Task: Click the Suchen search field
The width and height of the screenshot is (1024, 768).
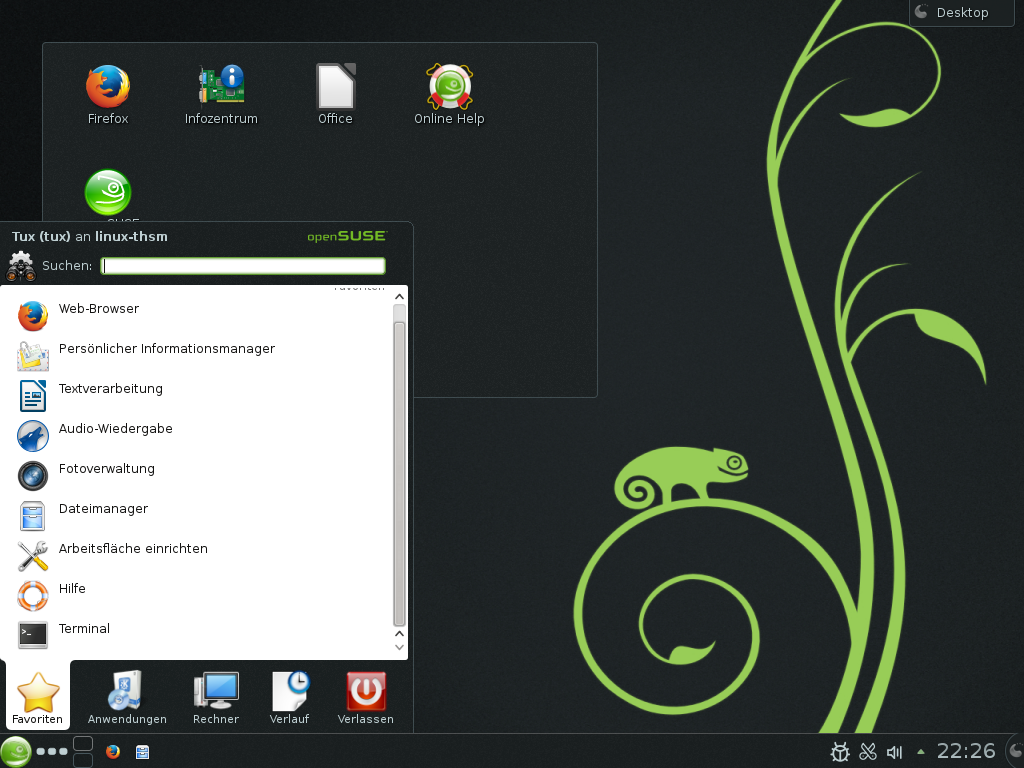Action: point(243,266)
